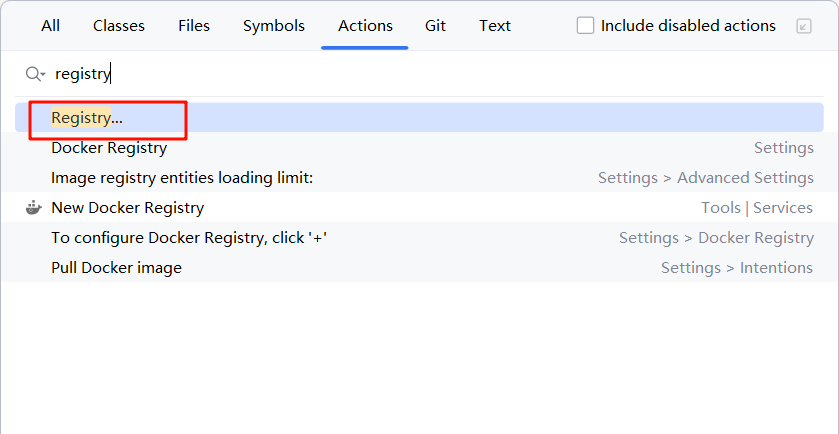Switch to the Classes tab

point(118,26)
